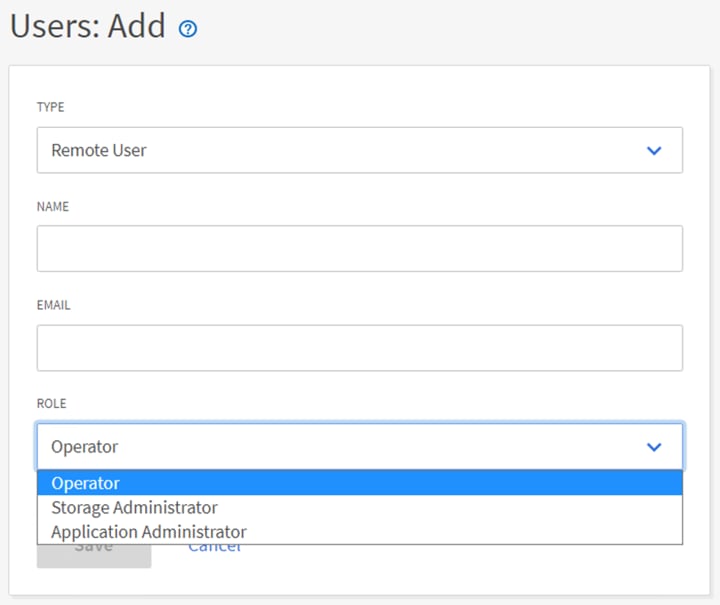
Task: Choose Storage Administrator from the role list
Action: coord(134,507)
